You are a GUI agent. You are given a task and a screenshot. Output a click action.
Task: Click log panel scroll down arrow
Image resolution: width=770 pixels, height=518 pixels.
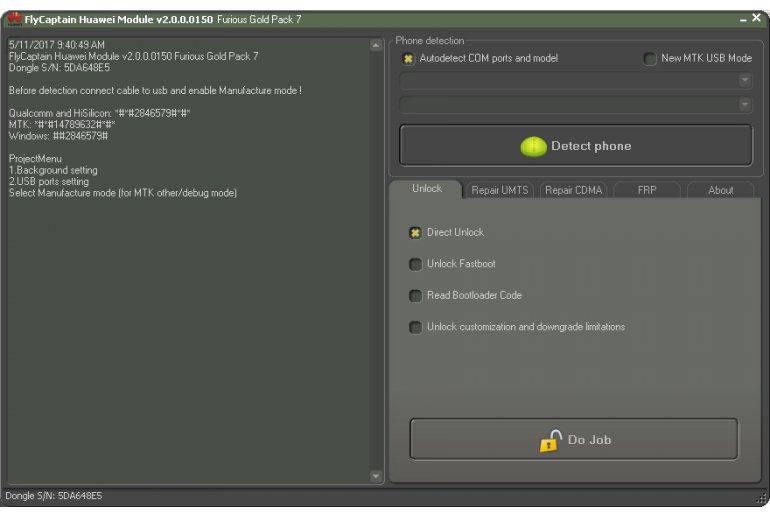point(376,476)
